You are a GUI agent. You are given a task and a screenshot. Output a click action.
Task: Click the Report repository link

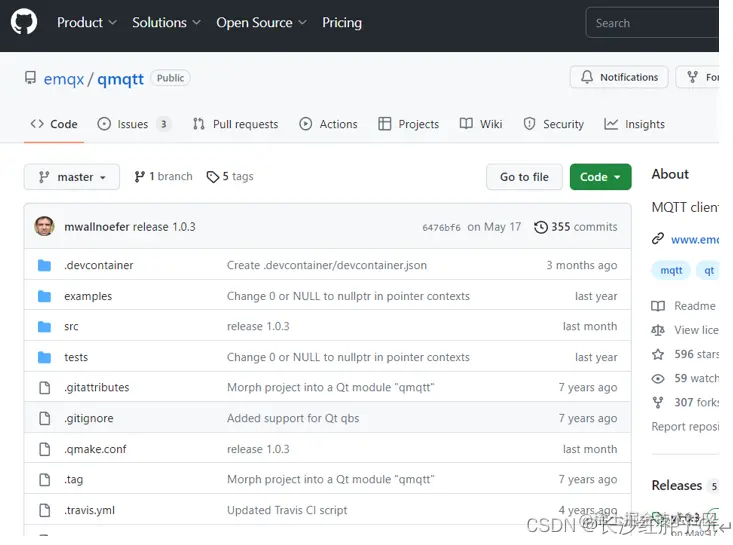coord(685,426)
